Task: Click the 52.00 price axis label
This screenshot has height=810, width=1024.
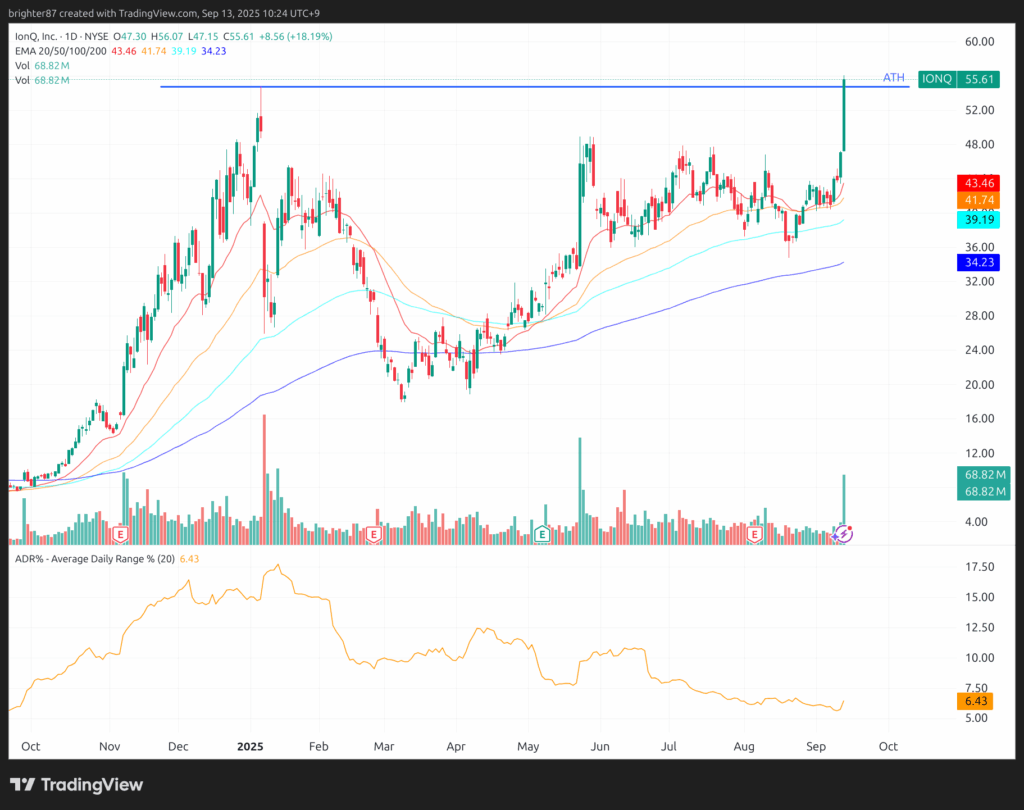Action: click(x=980, y=110)
